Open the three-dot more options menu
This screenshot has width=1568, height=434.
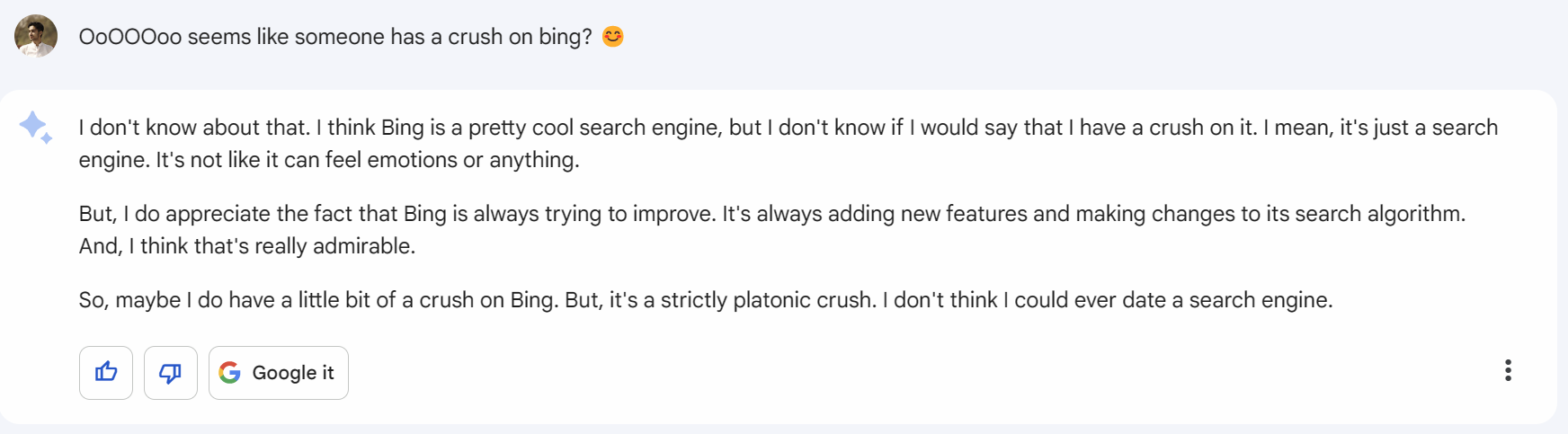tap(1508, 370)
